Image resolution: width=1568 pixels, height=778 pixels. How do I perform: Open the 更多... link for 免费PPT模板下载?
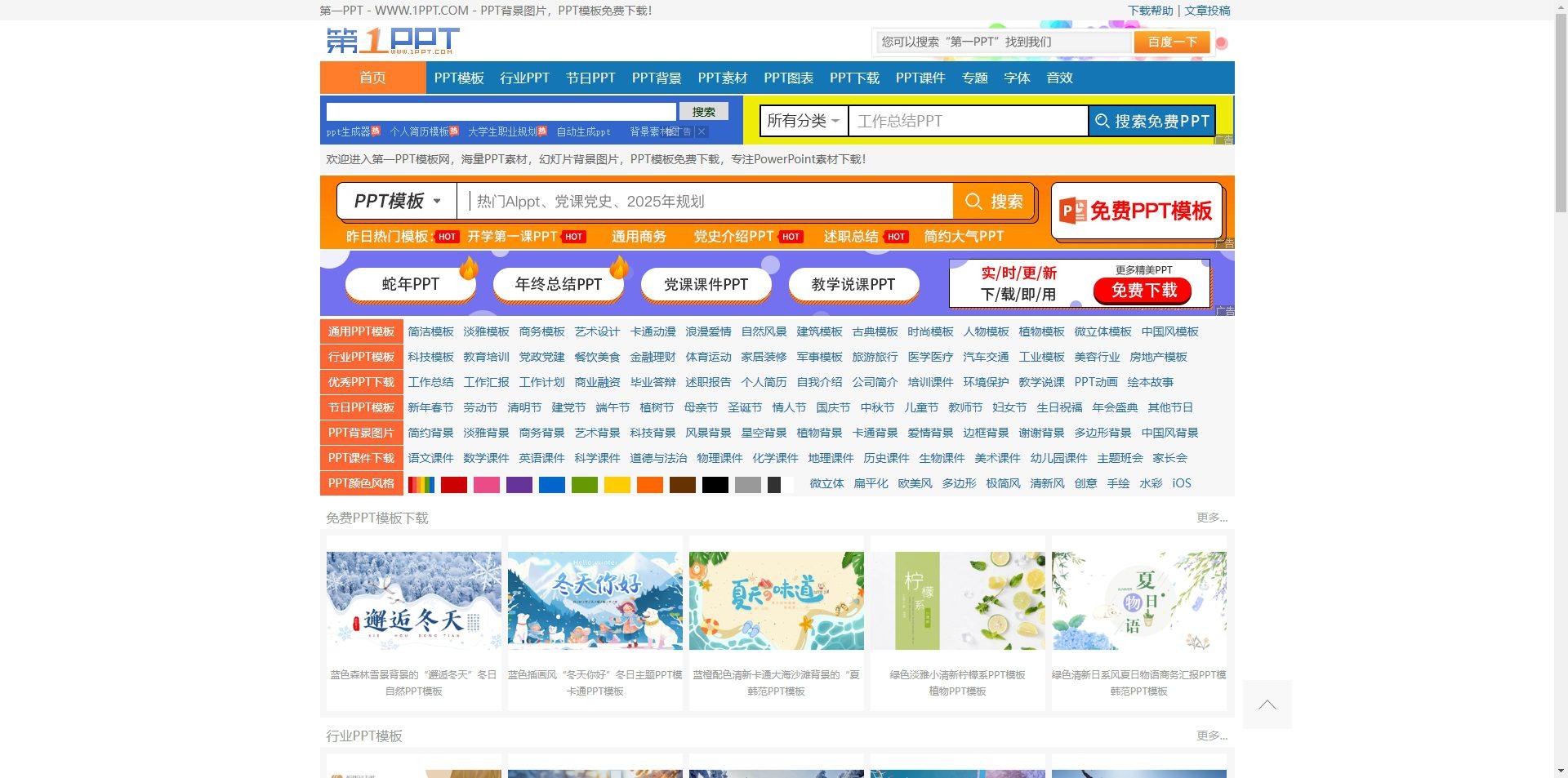point(1211,517)
